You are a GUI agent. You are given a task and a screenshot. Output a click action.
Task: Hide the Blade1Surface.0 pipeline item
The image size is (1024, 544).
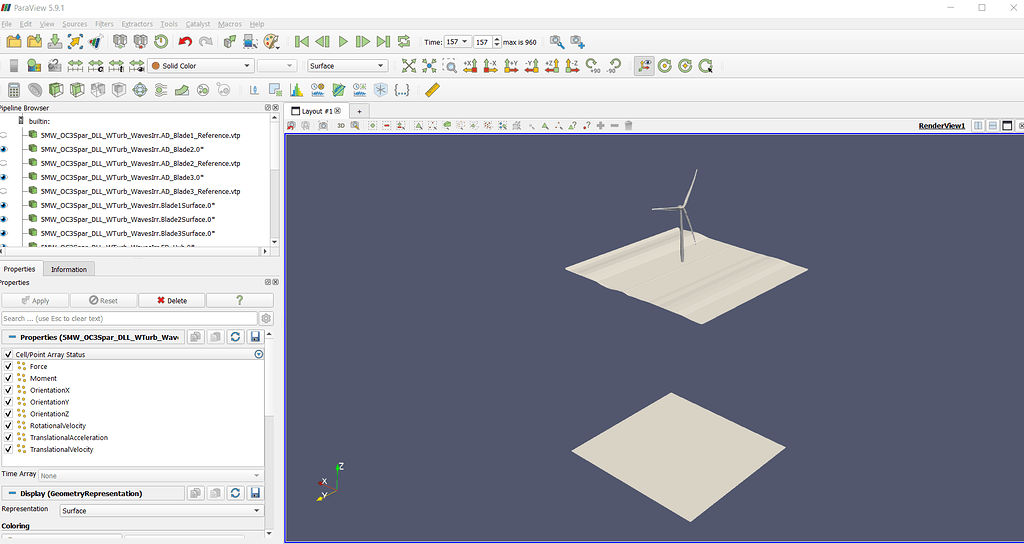point(4,205)
